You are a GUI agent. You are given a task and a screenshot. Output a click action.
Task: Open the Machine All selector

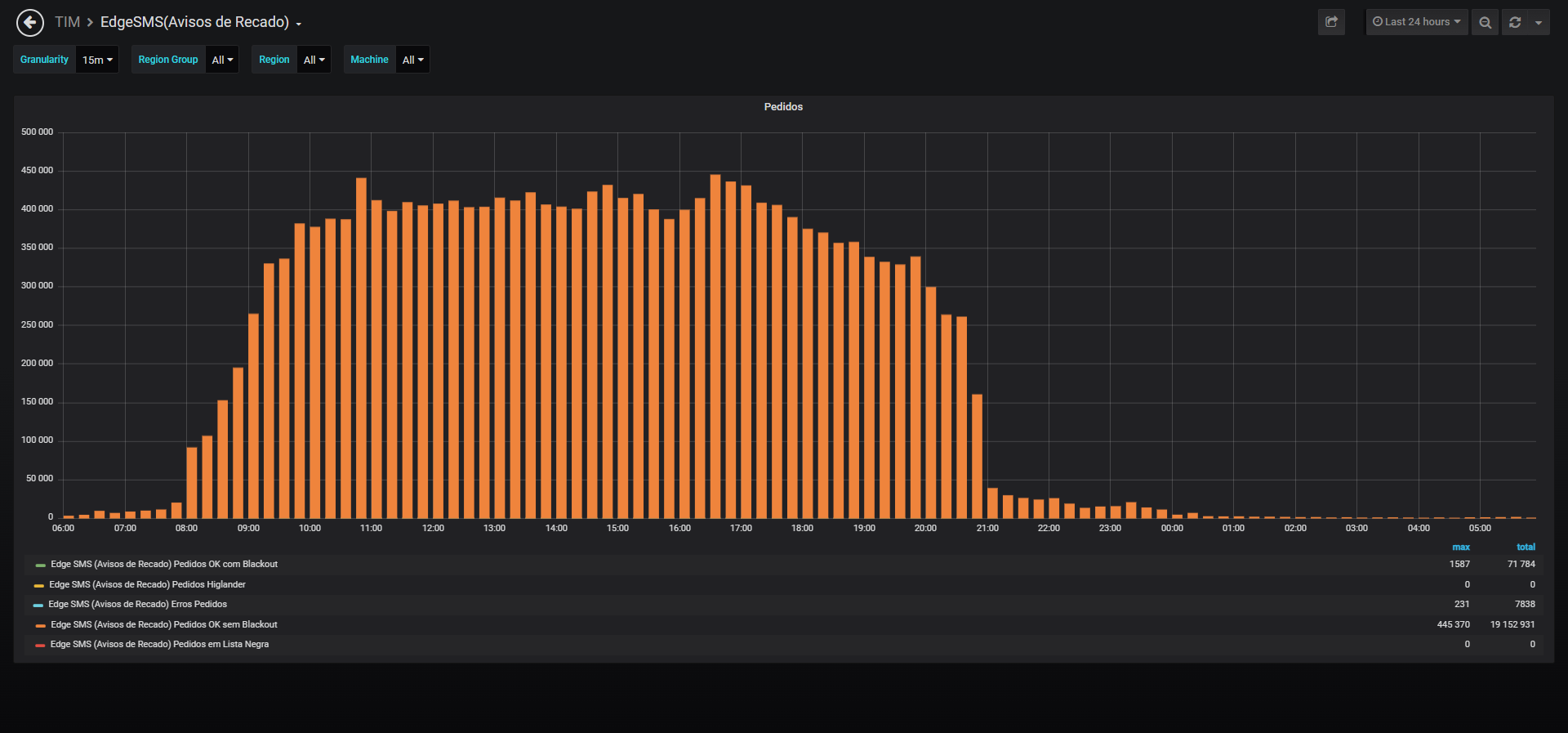tap(412, 60)
